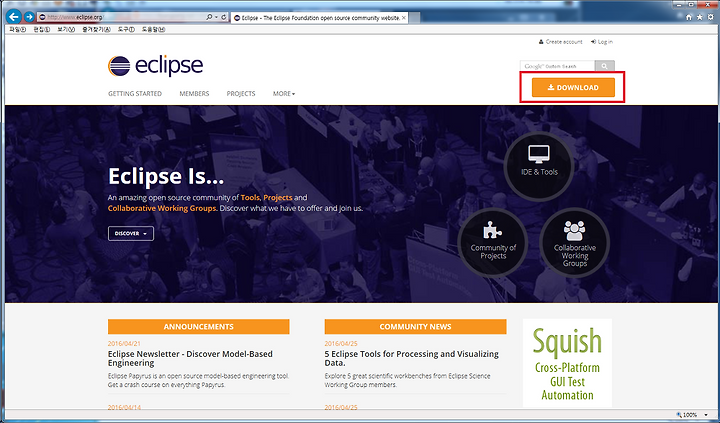Open the 즐겨찾기(A) menu
The image size is (720, 423).
point(96,29)
